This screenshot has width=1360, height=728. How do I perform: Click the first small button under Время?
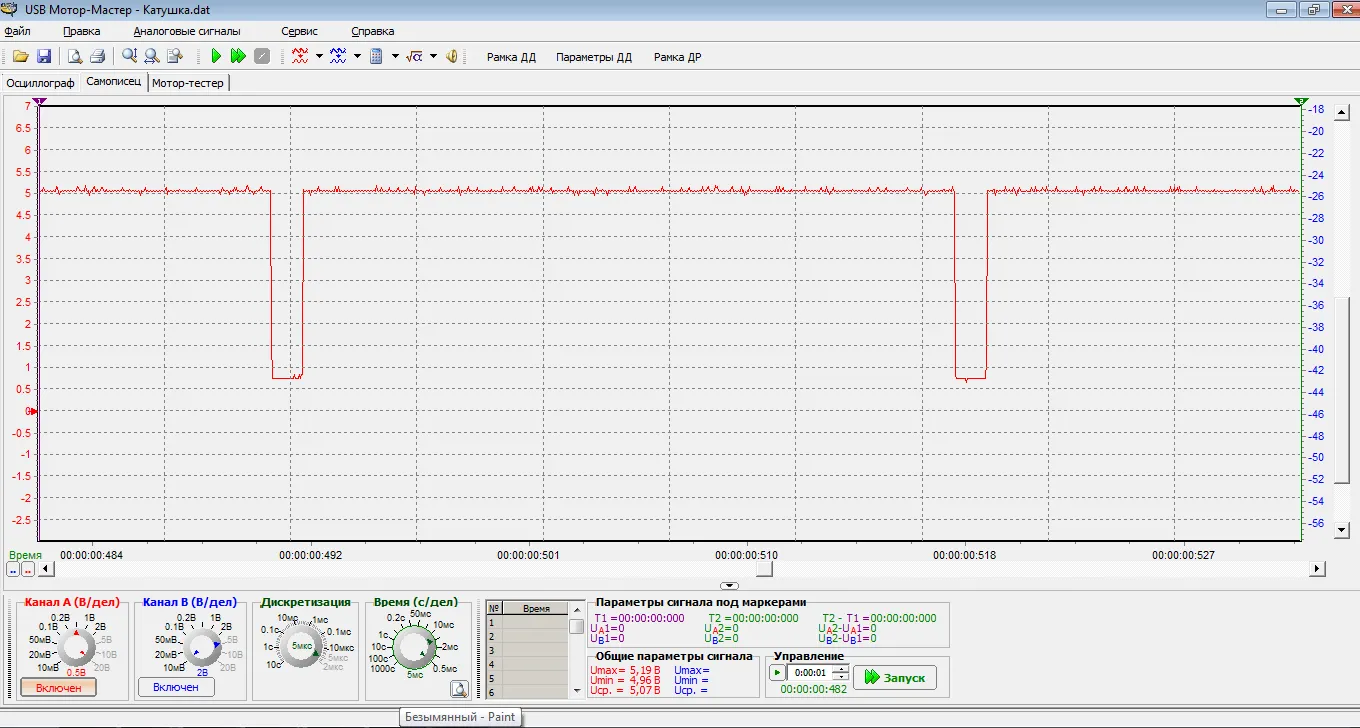point(13,569)
